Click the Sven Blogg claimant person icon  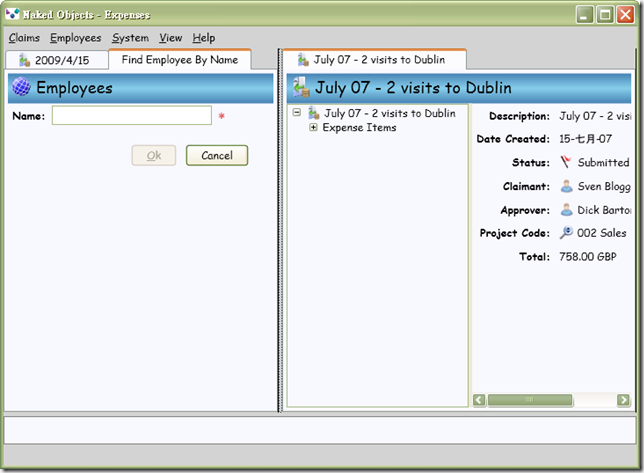566,186
